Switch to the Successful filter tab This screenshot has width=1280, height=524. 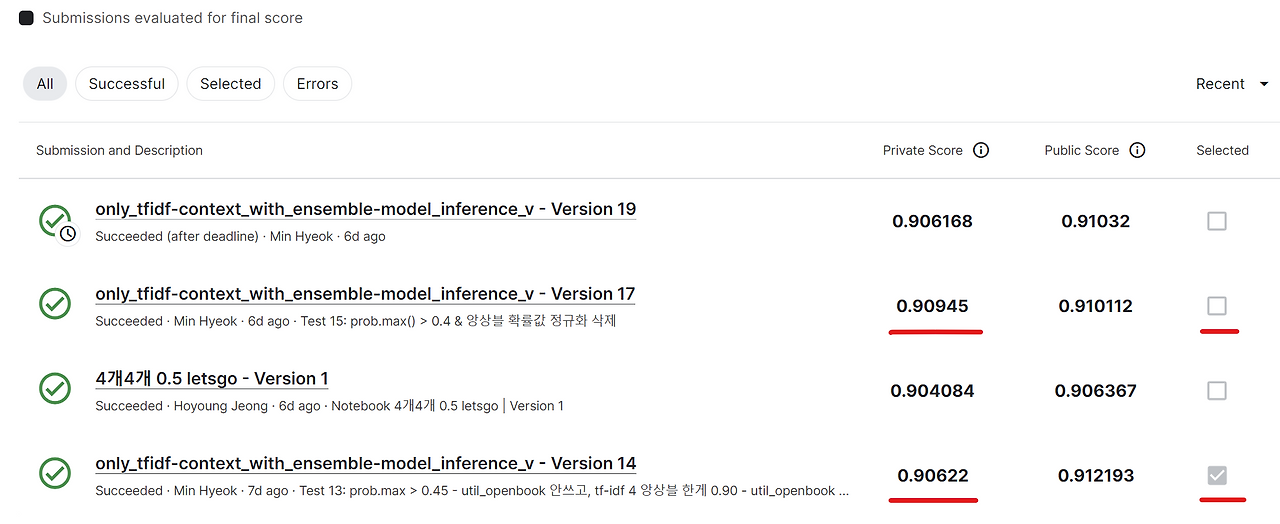[127, 84]
